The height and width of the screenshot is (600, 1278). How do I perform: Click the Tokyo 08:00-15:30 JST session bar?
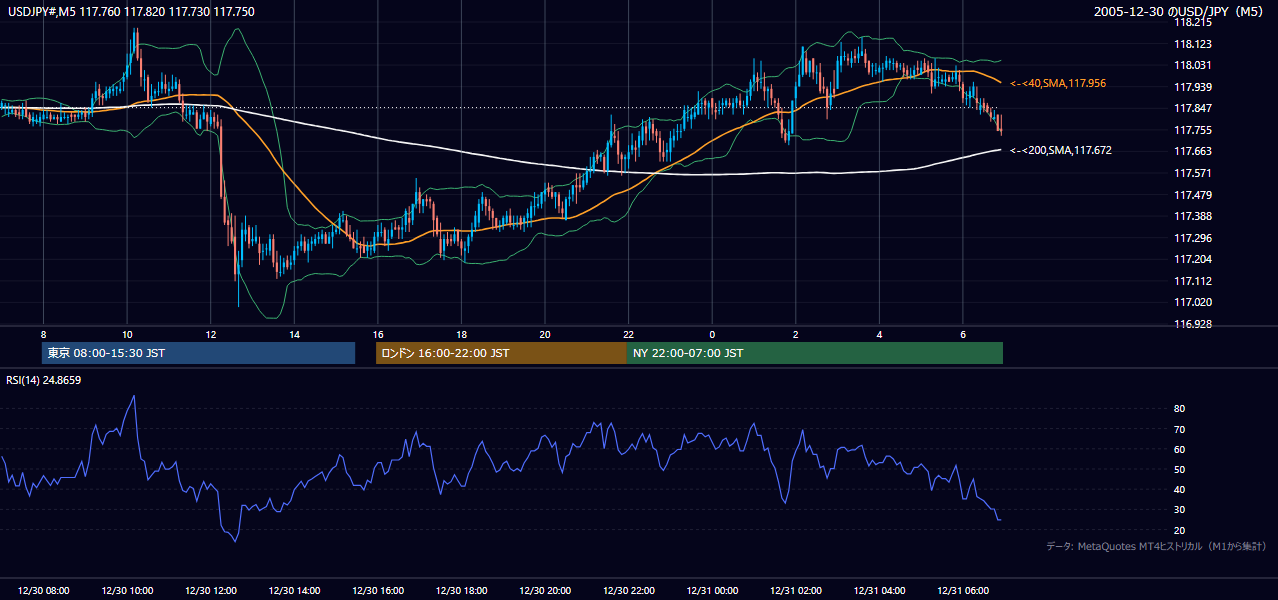coord(198,353)
